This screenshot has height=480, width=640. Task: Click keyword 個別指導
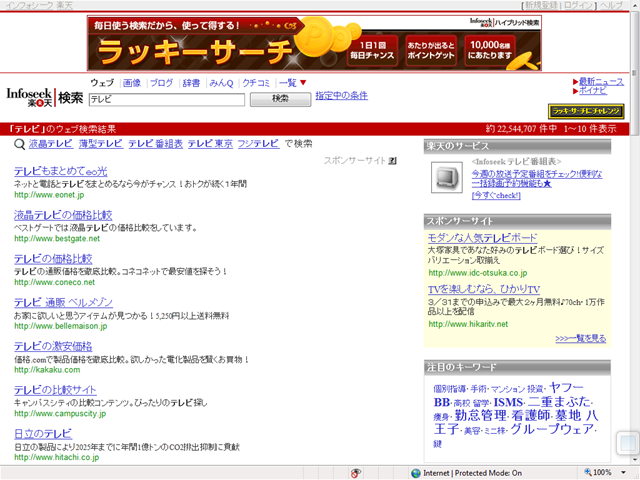pos(449,389)
